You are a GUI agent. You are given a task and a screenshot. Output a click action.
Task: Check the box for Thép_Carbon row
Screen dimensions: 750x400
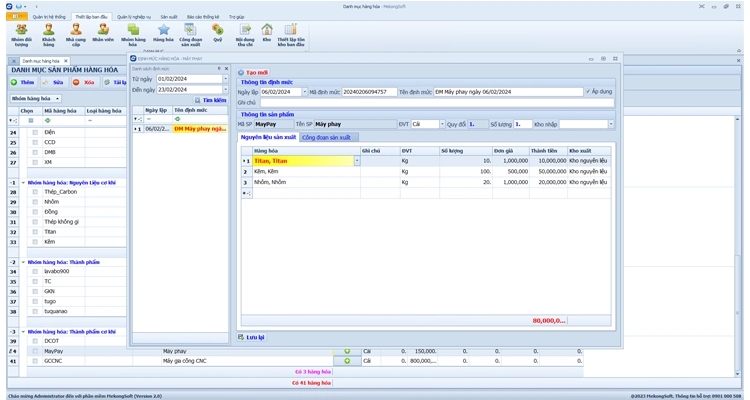(35, 192)
